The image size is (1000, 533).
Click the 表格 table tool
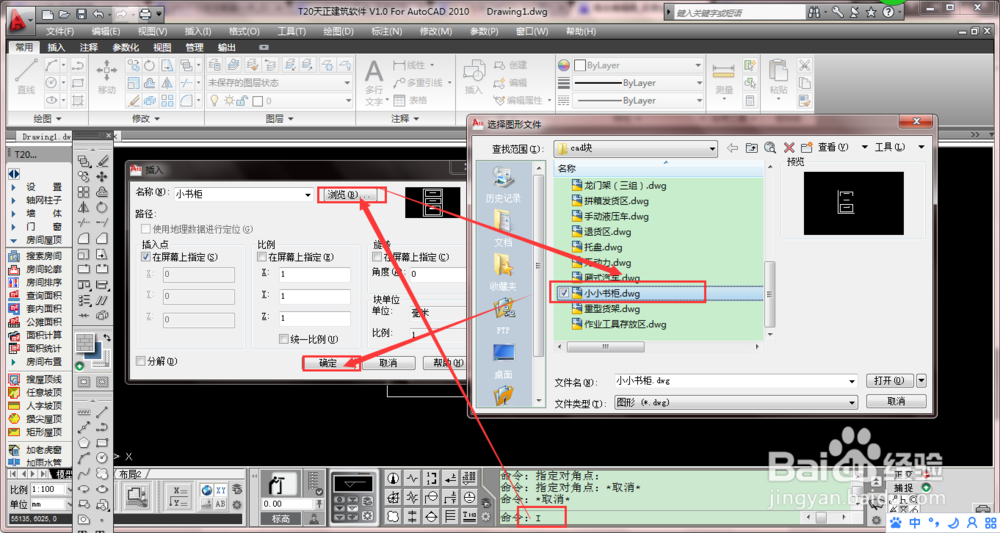click(410, 100)
